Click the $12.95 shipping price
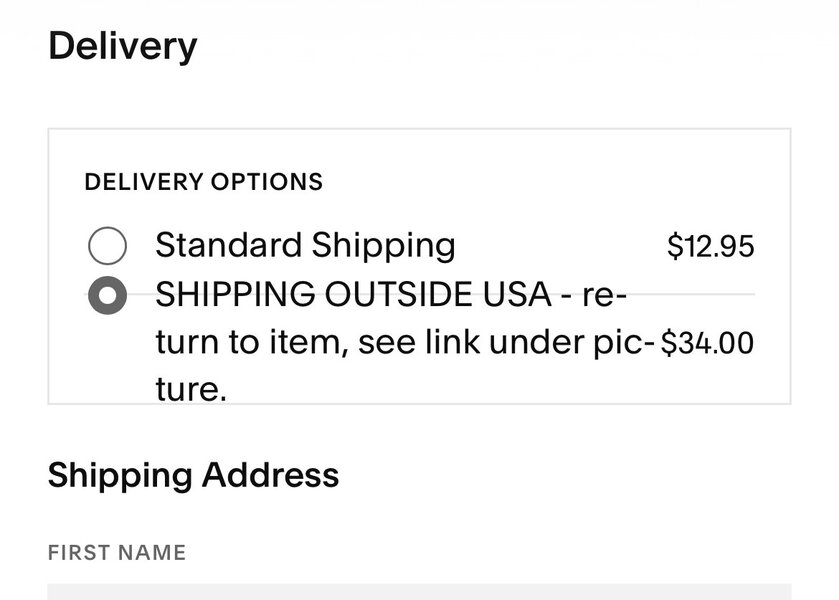Viewport: 839px width, 600px height. pos(710,246)
